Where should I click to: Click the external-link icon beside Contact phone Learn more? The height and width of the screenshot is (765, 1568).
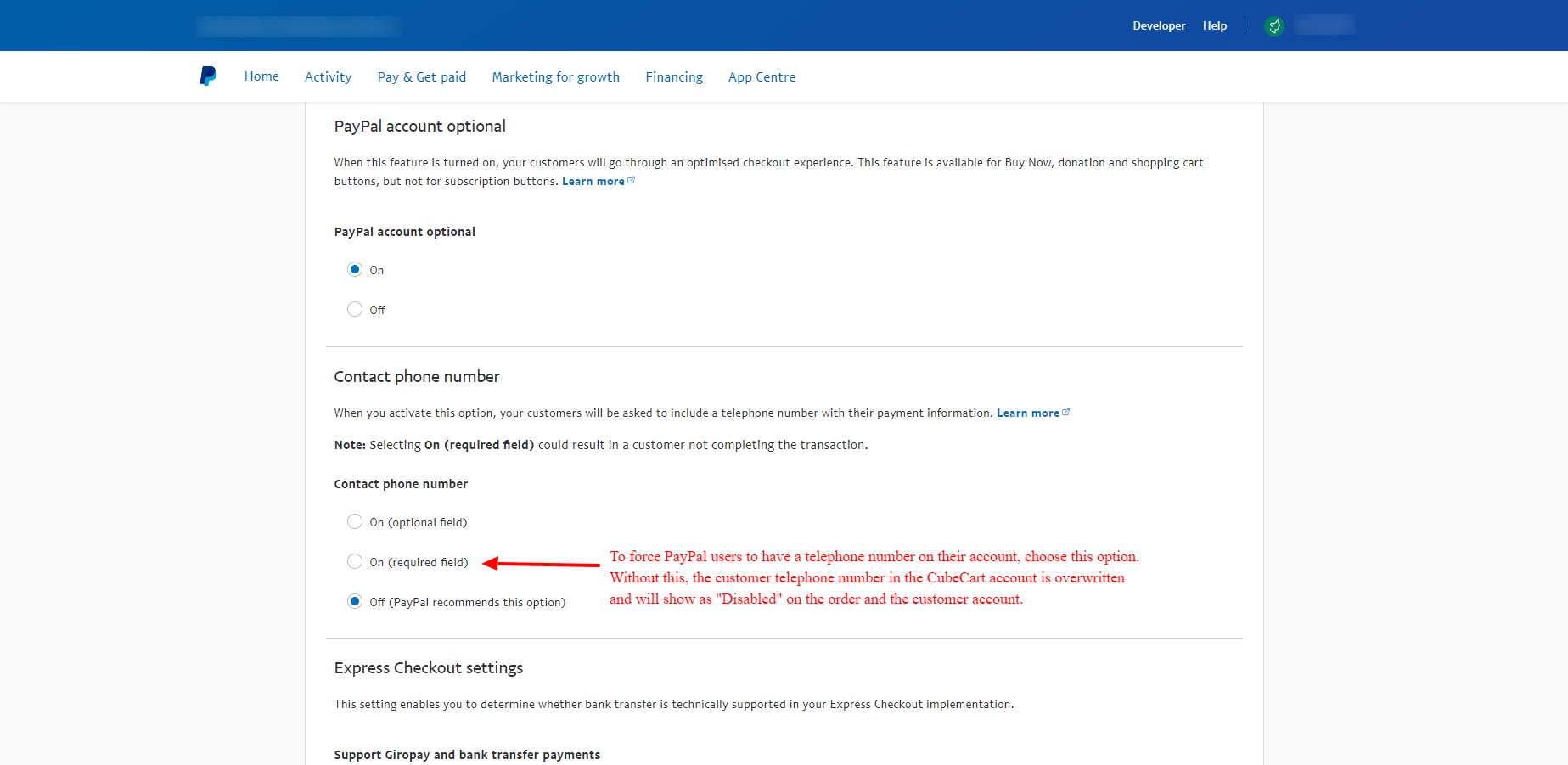coord(1066,410)
